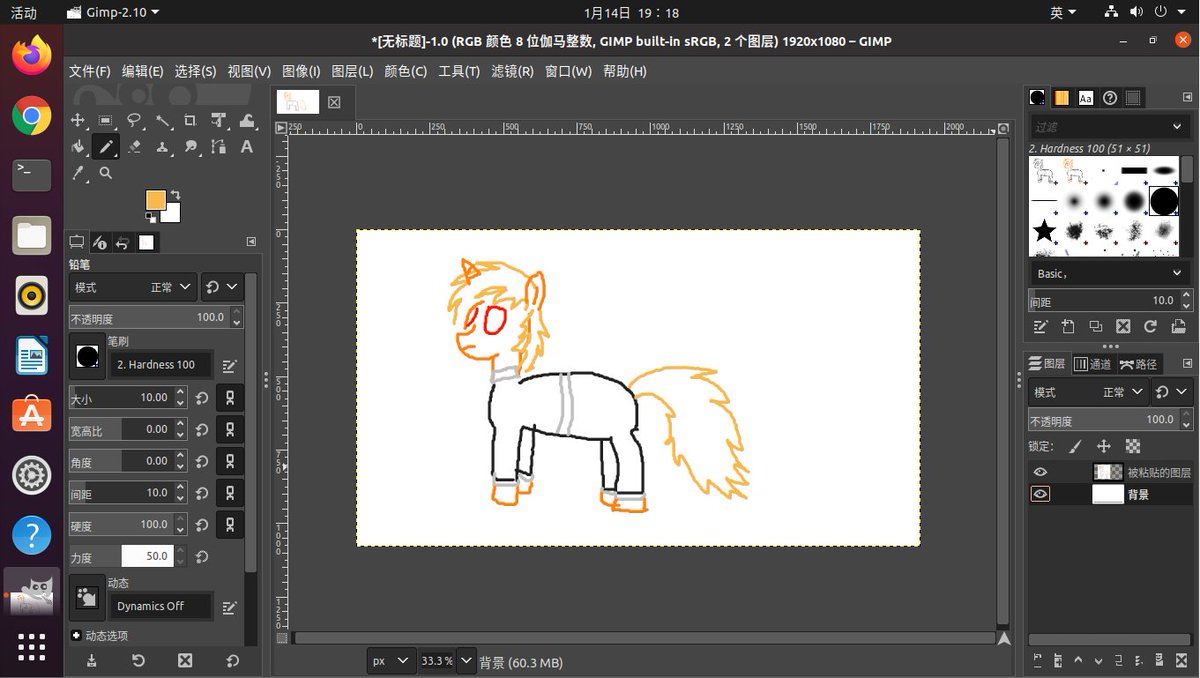The height and width of the screenshot is (678, 1200).
Task: Open layer mode group switch dropdown
Action: pyautogui.click(x=1171, y=392)
